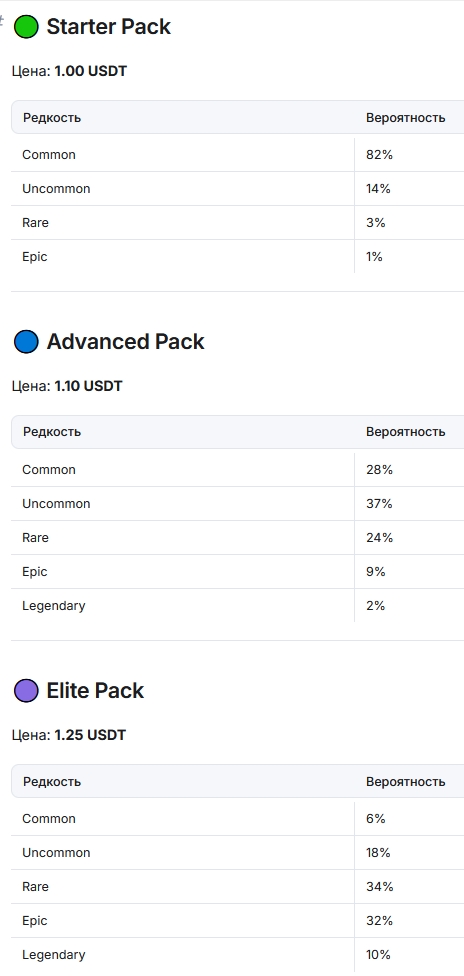Select the Legendary row showing 10%
Screen dimensions: 464x976
click(237, 955)
